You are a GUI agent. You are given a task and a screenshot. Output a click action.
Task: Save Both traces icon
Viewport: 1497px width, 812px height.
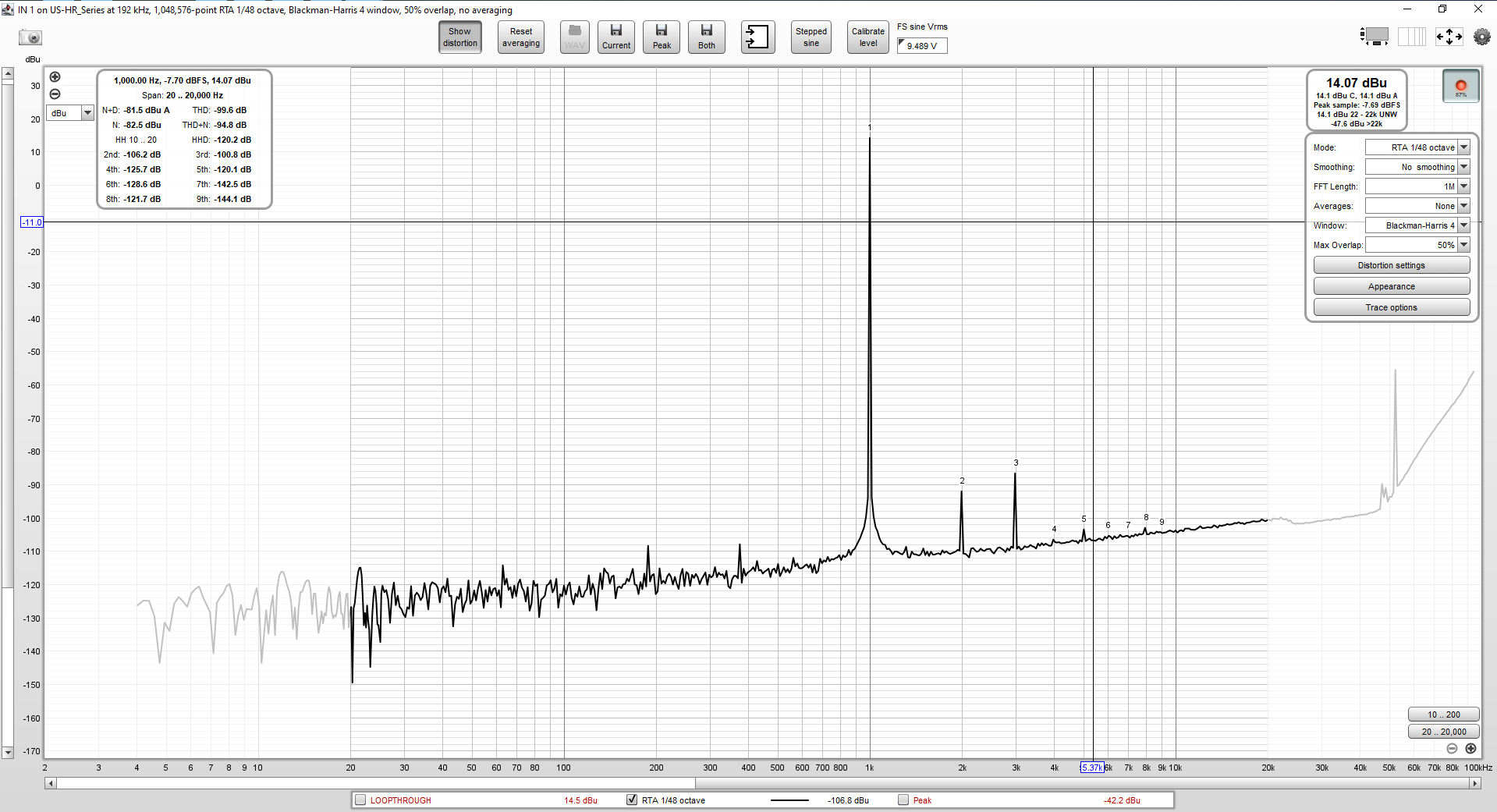[x=707, y=37]
